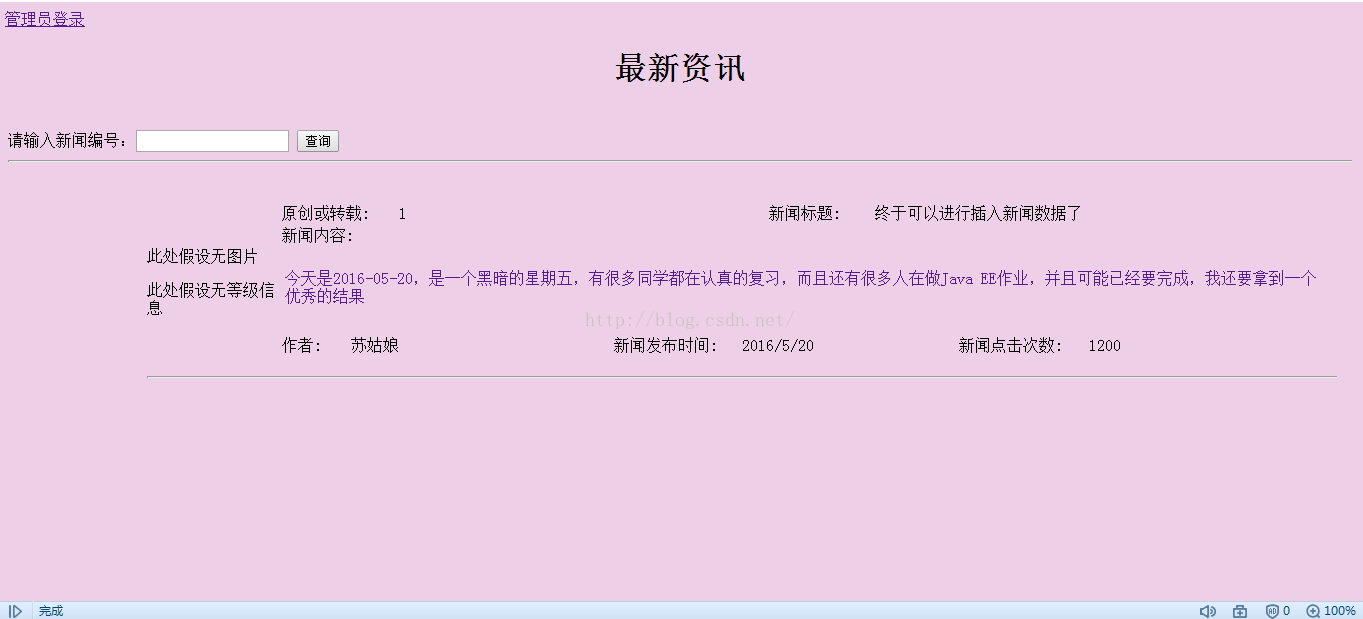Click the 此处假设无图片 placeholder text
1363x619 pixels.
coord(202,256)
